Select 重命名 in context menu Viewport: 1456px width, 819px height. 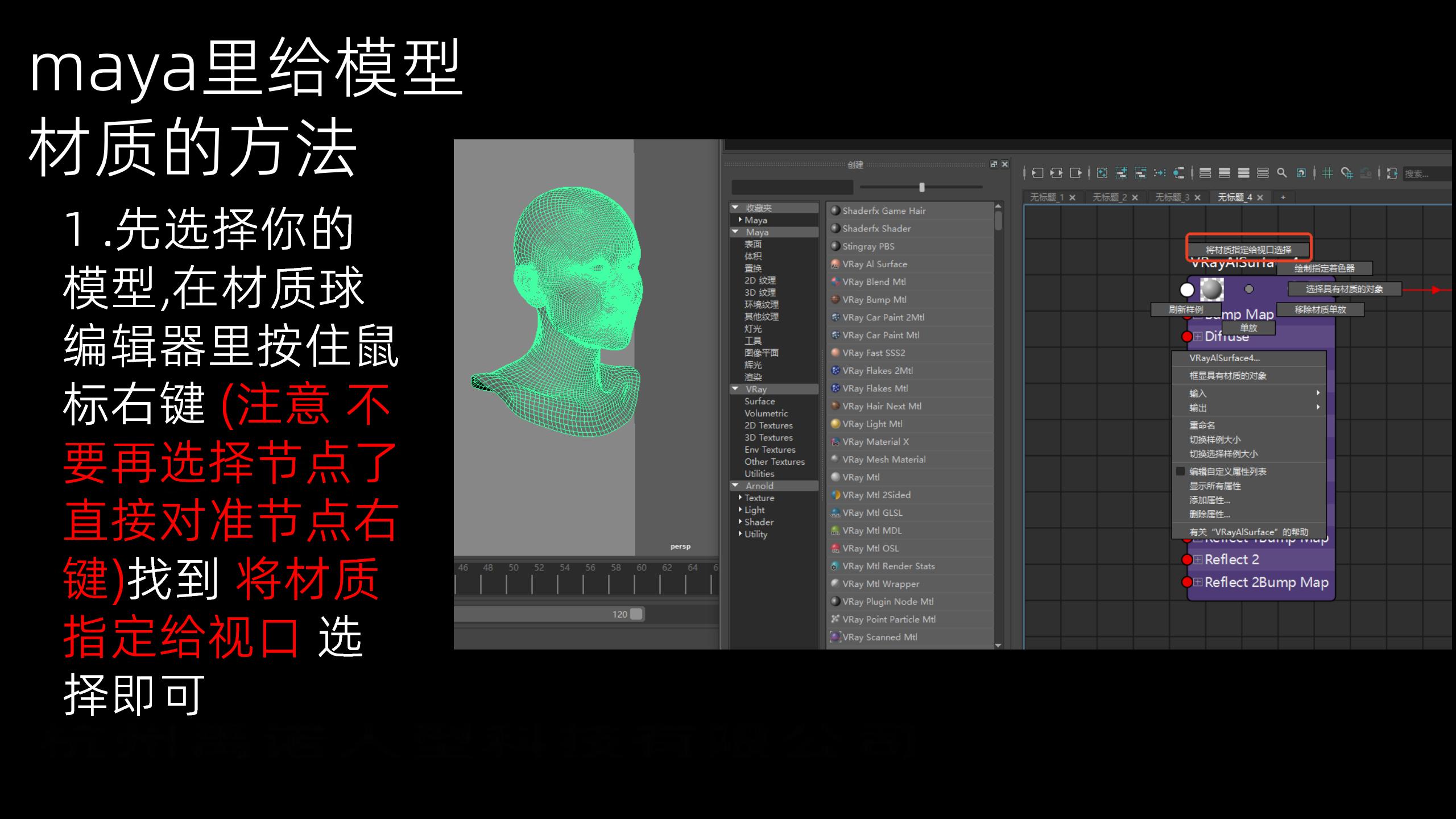click(1249, 425)
